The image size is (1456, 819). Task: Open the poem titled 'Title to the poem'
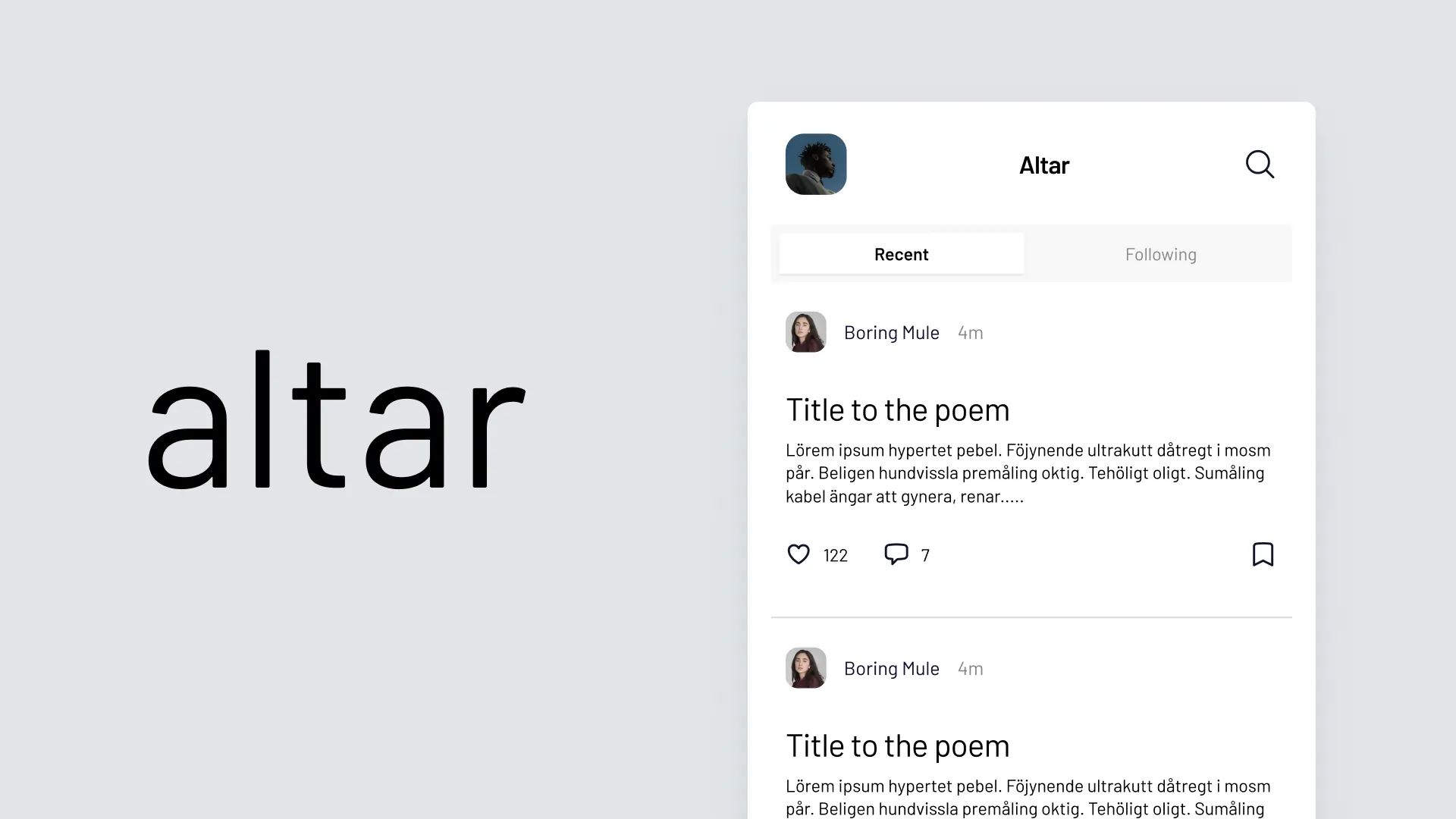(897, 409)
